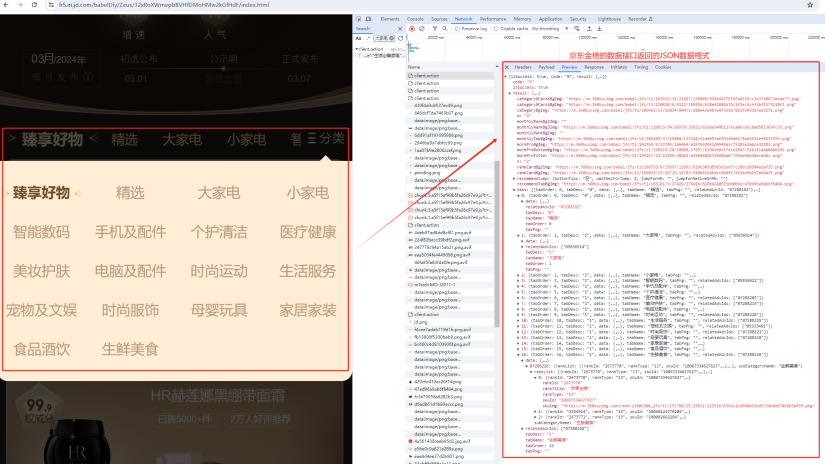Viewport: 825px width, 464px height.
Task: Expand the 大家电 tab entry in JSON tree
Action: (519, 234)
